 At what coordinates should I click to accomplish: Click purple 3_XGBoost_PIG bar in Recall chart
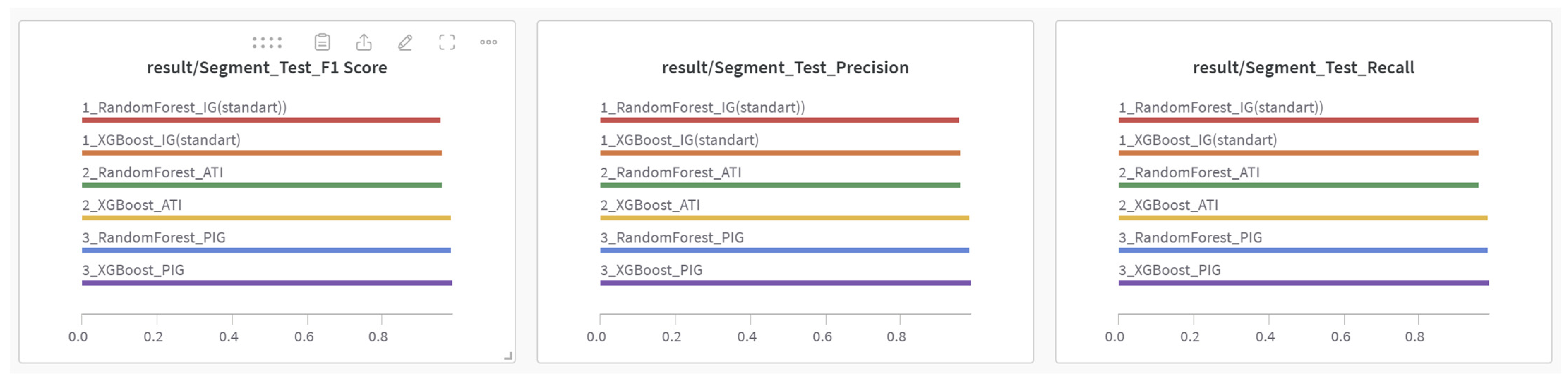1303,283
